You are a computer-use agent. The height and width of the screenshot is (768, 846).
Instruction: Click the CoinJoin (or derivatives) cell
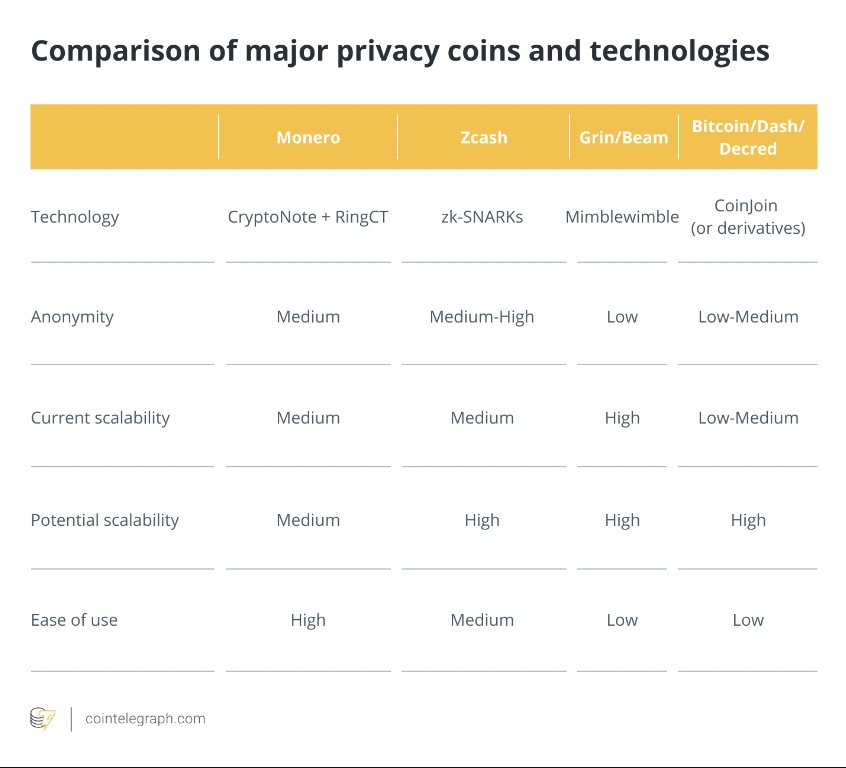pyautogui.click(x=748, y=217)
